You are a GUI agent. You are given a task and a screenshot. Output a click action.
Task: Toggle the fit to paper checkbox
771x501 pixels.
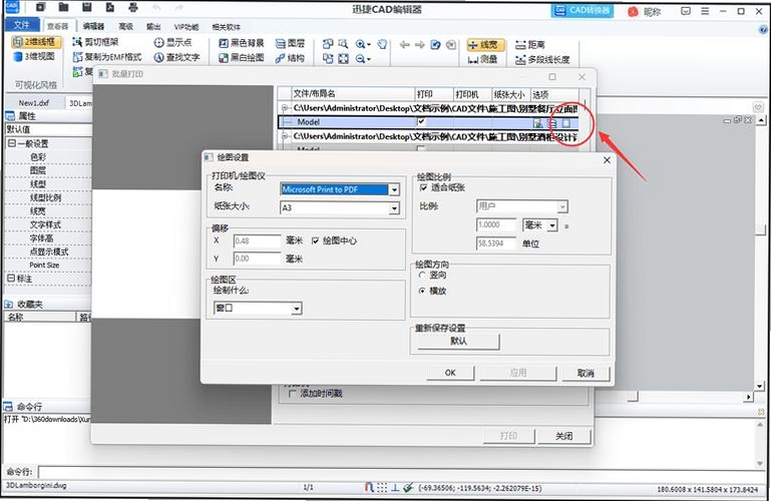click(423, 188)
